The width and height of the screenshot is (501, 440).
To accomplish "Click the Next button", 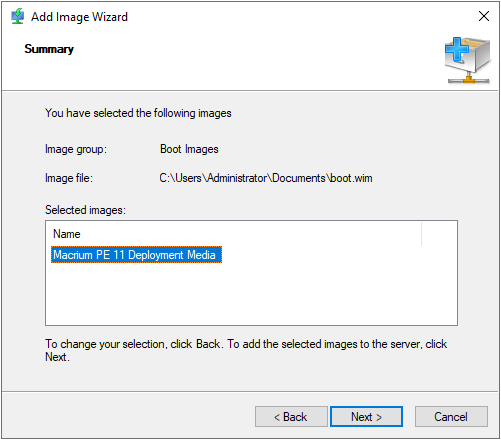I will 366,417.
